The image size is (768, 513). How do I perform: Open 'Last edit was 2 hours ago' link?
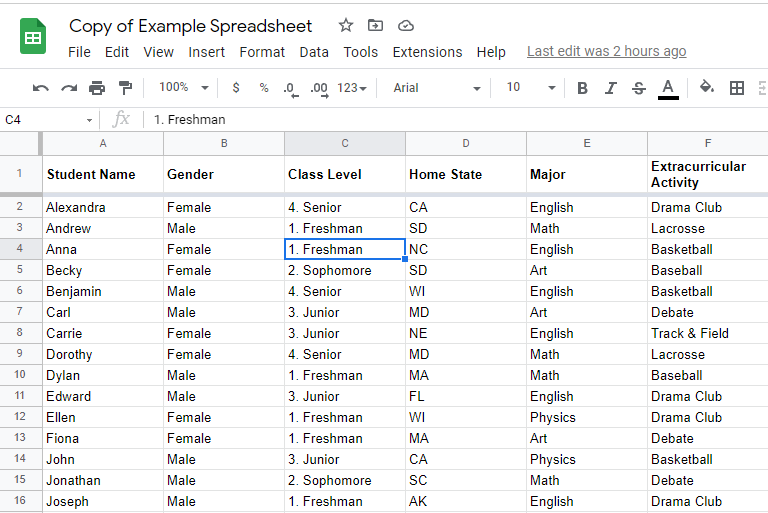pos(606,51)
